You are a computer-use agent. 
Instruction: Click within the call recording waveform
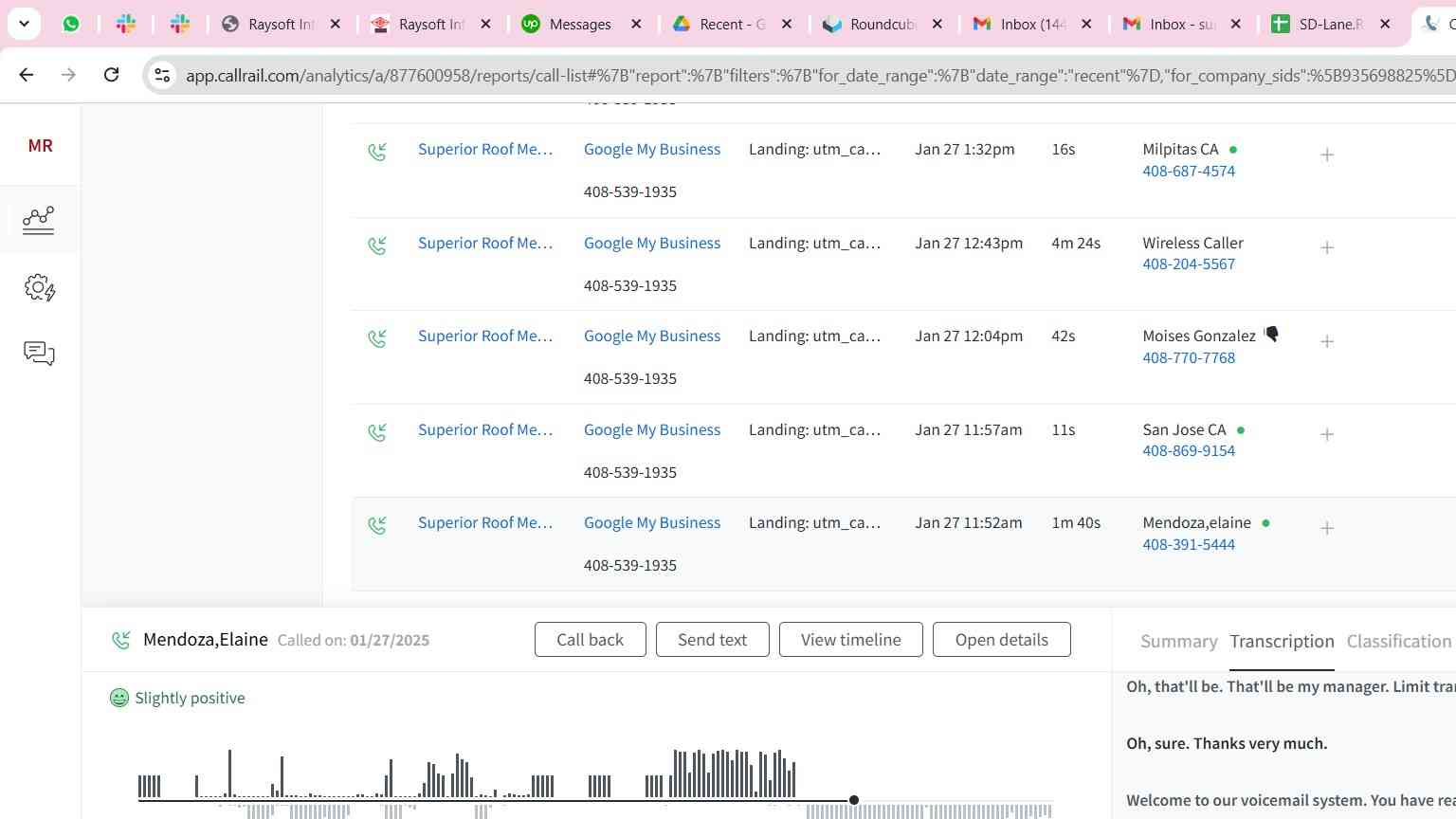tap(594, 782)
